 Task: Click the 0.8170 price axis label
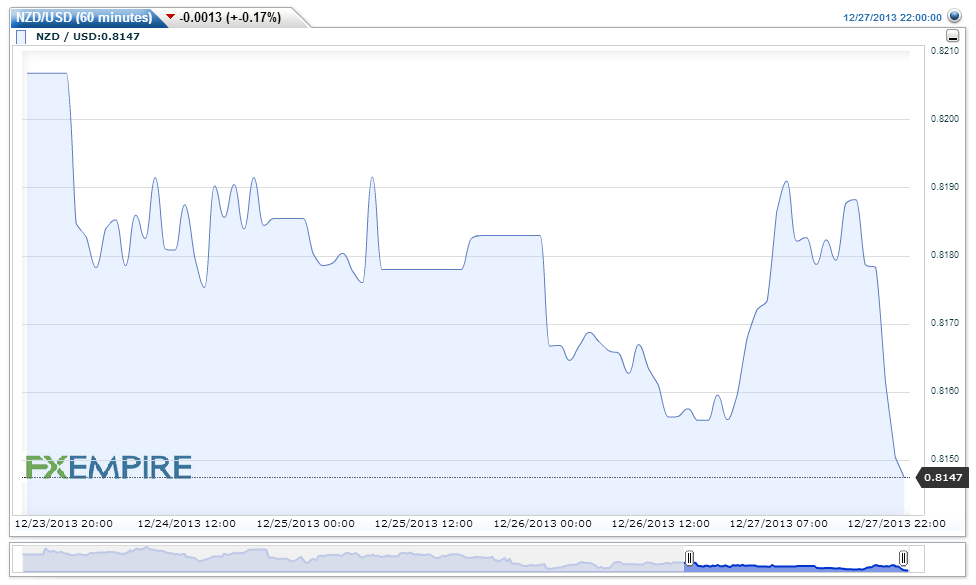[x=945, y=322]
